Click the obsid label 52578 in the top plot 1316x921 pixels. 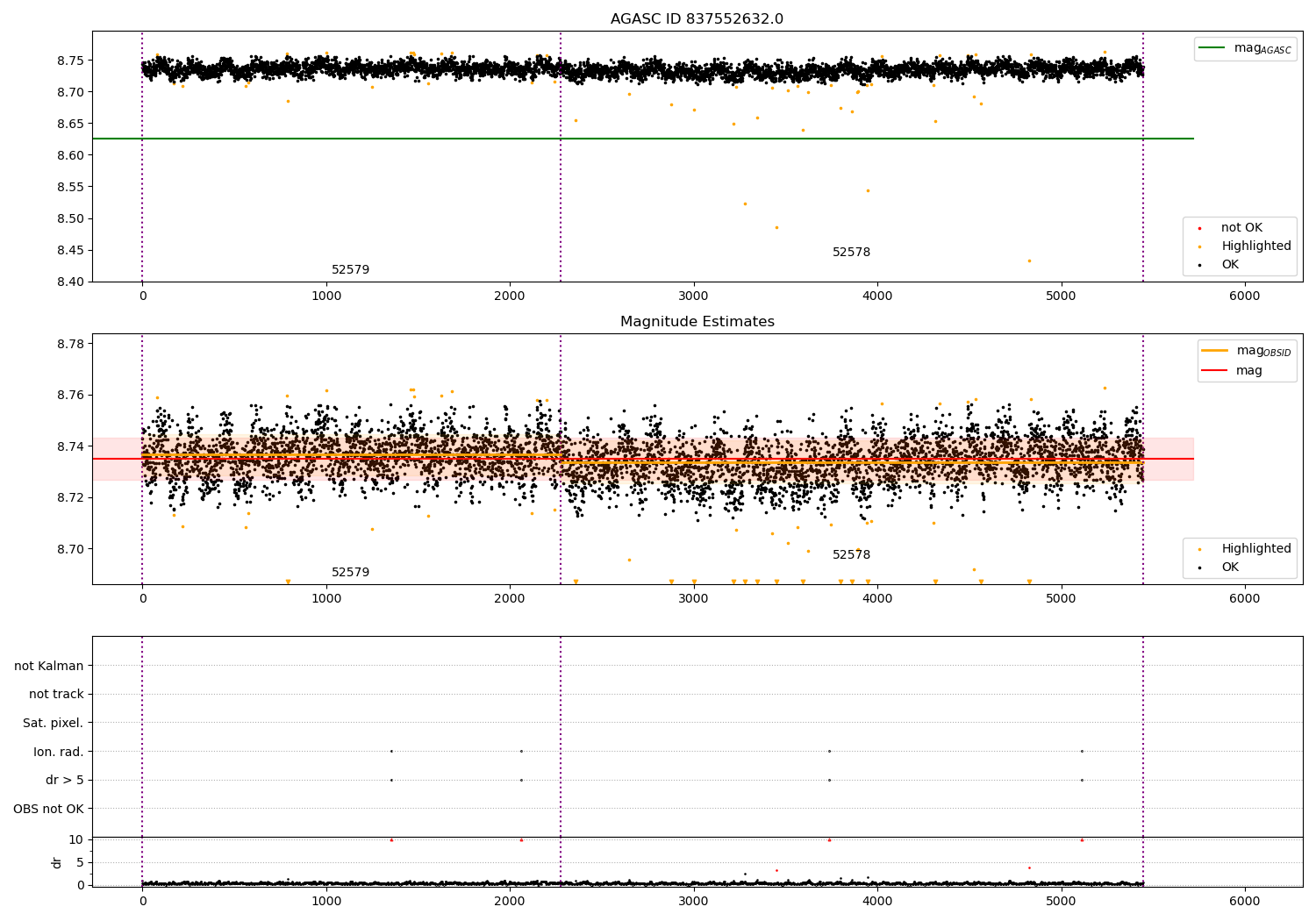tap(851, 253)
